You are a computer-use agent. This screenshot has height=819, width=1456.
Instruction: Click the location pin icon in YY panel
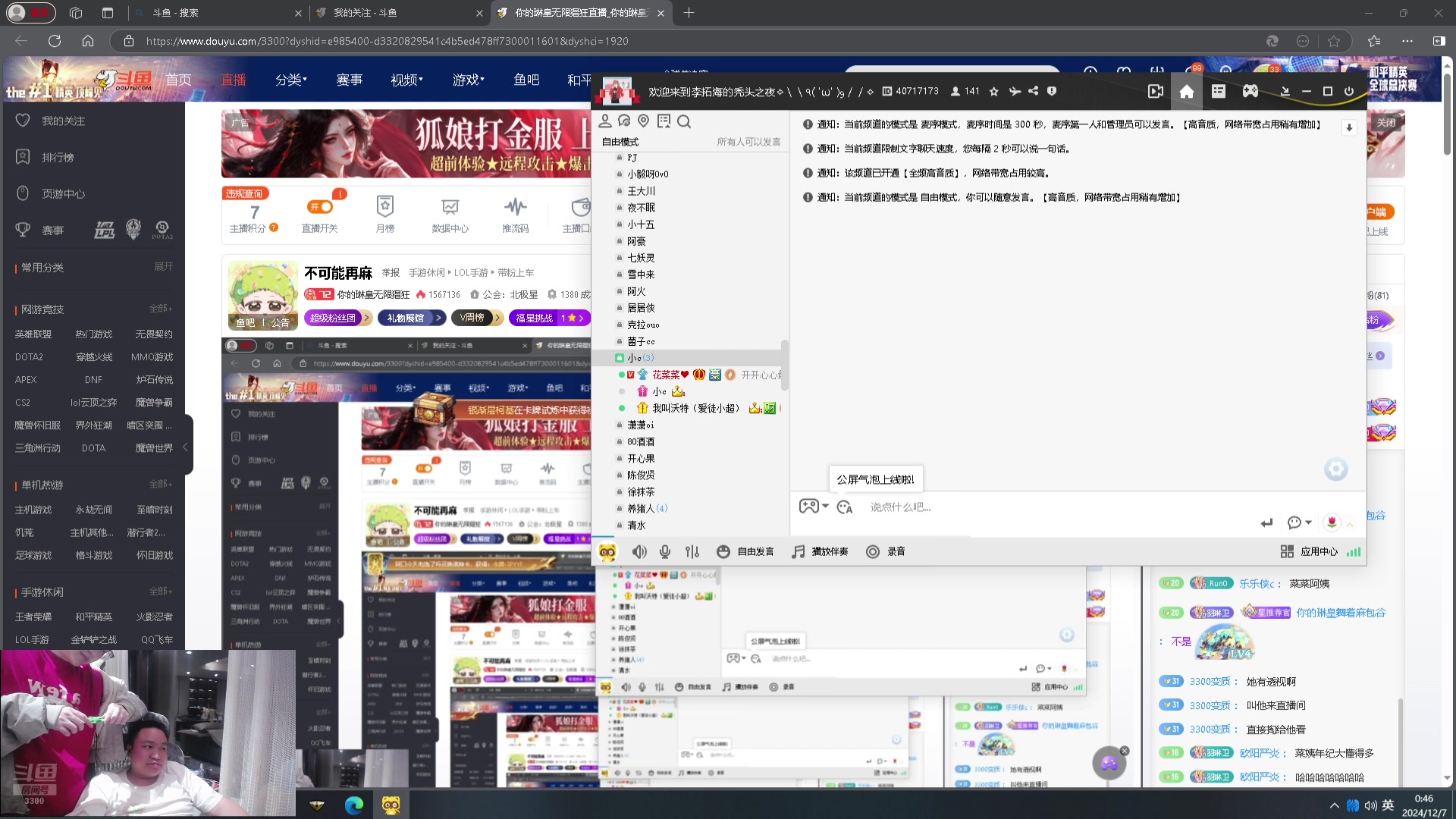pyautogui.click(x=644, y=121)
